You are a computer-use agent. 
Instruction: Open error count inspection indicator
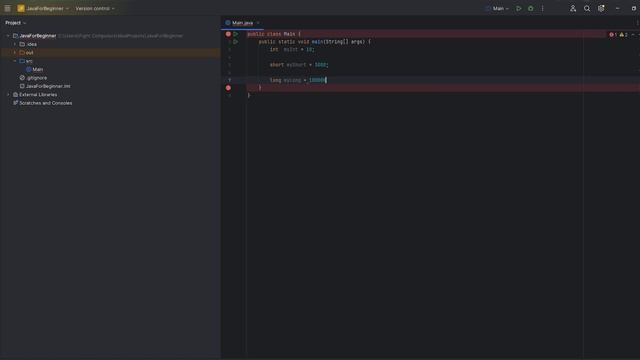[x=613, y=35]
